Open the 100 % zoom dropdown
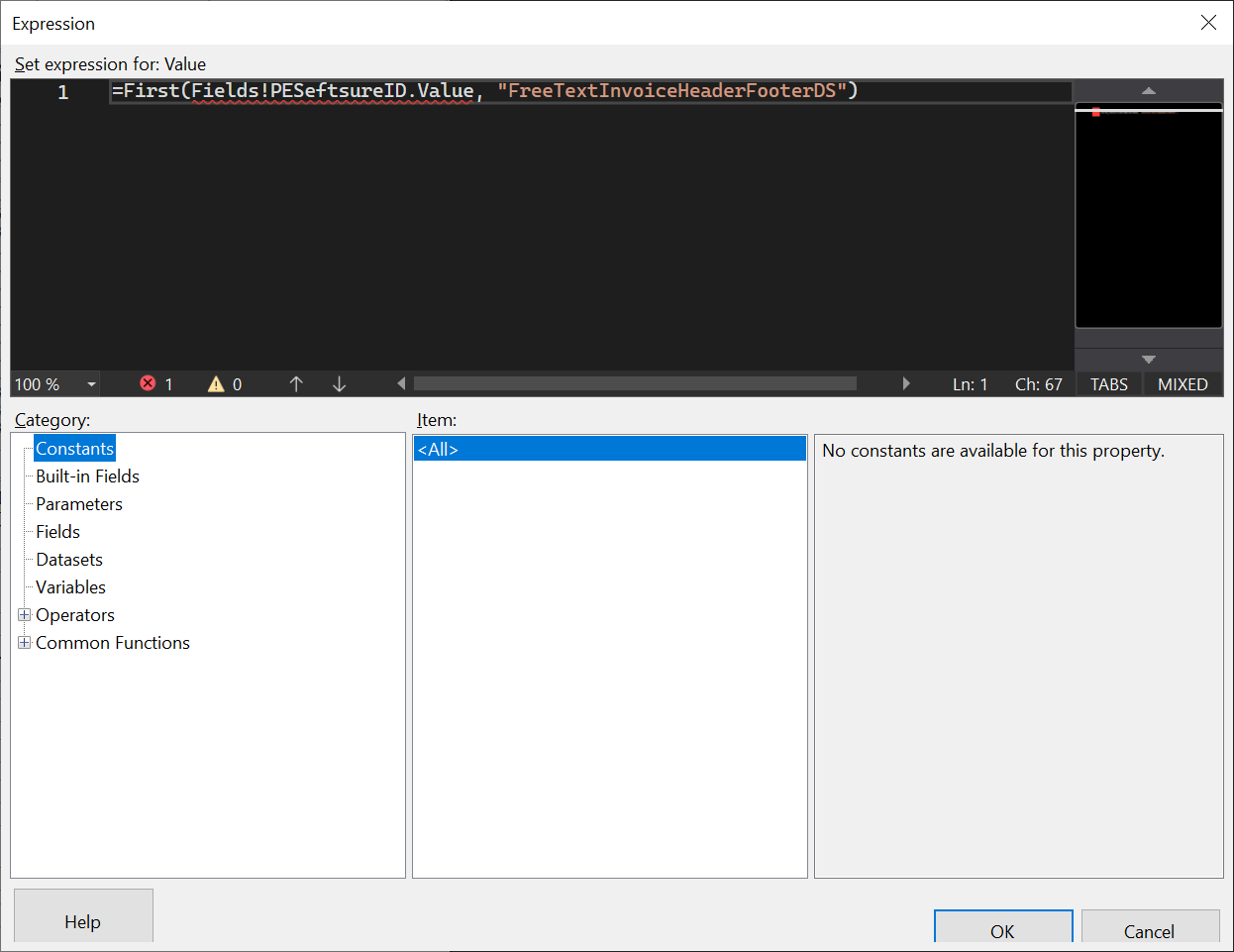The width and height of the screenshot is (1234, 952). [91, 384]
